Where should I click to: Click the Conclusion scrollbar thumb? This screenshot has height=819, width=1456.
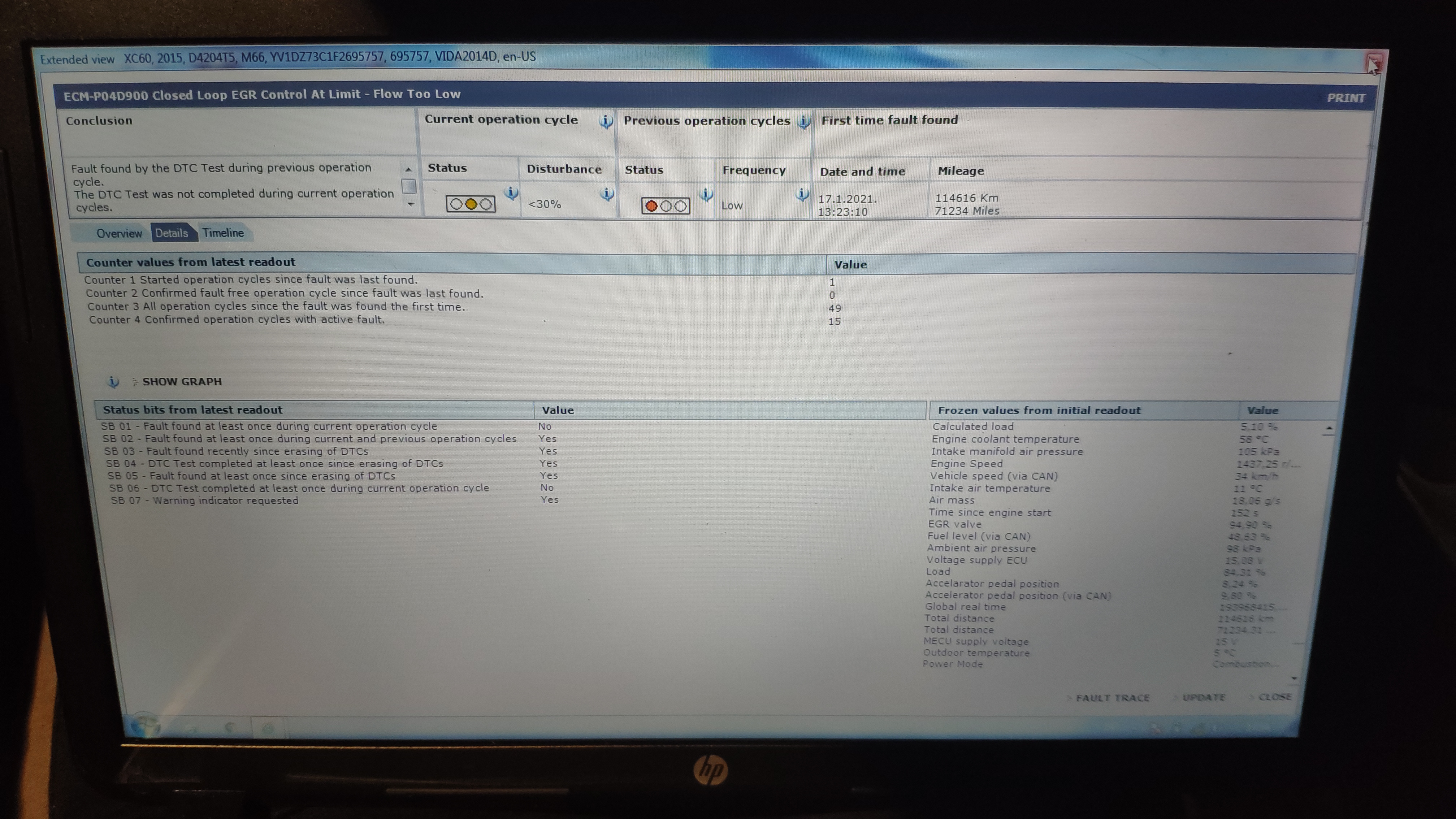[x=409, y=186]
